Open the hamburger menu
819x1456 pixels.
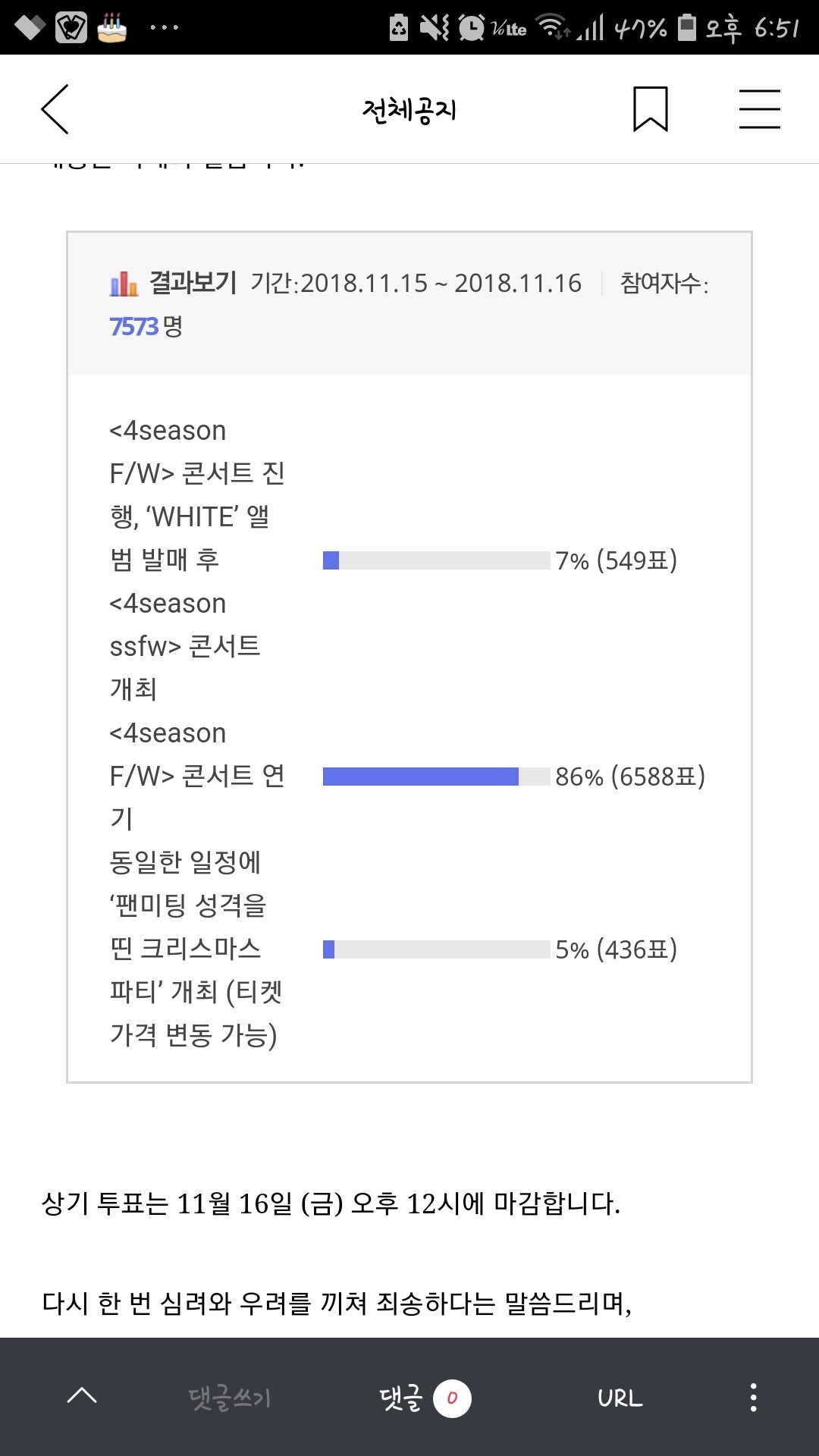point(759,109)
